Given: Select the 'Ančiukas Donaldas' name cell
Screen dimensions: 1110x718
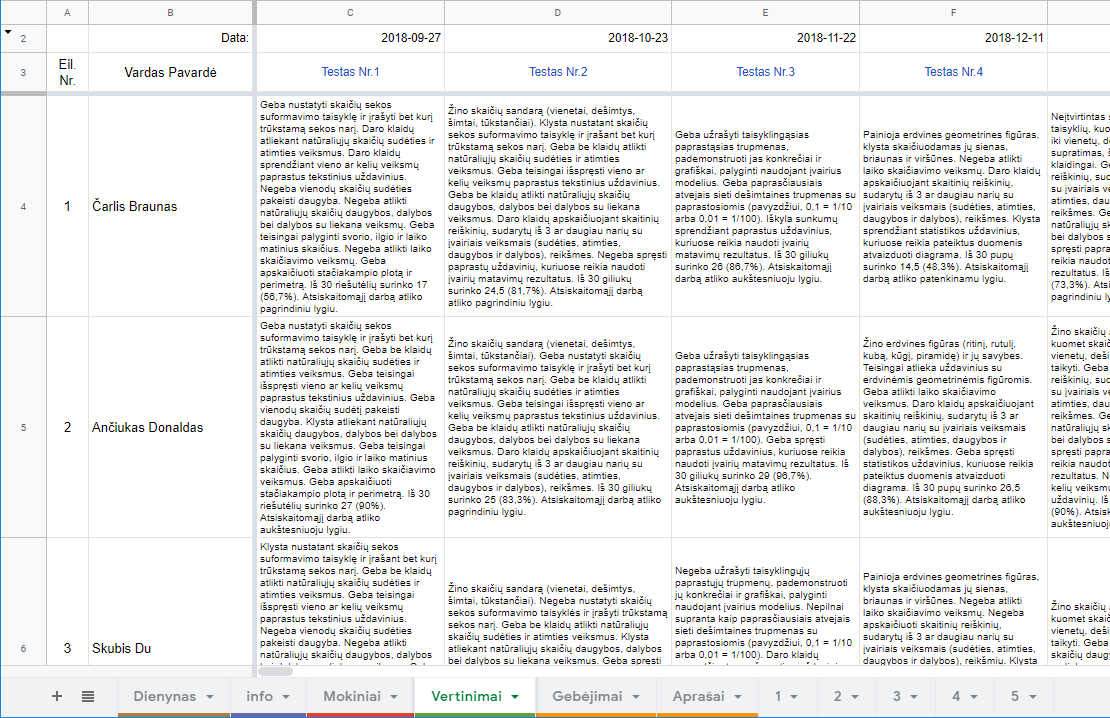Looking at the screenshot, I should (x=171, y=428).
